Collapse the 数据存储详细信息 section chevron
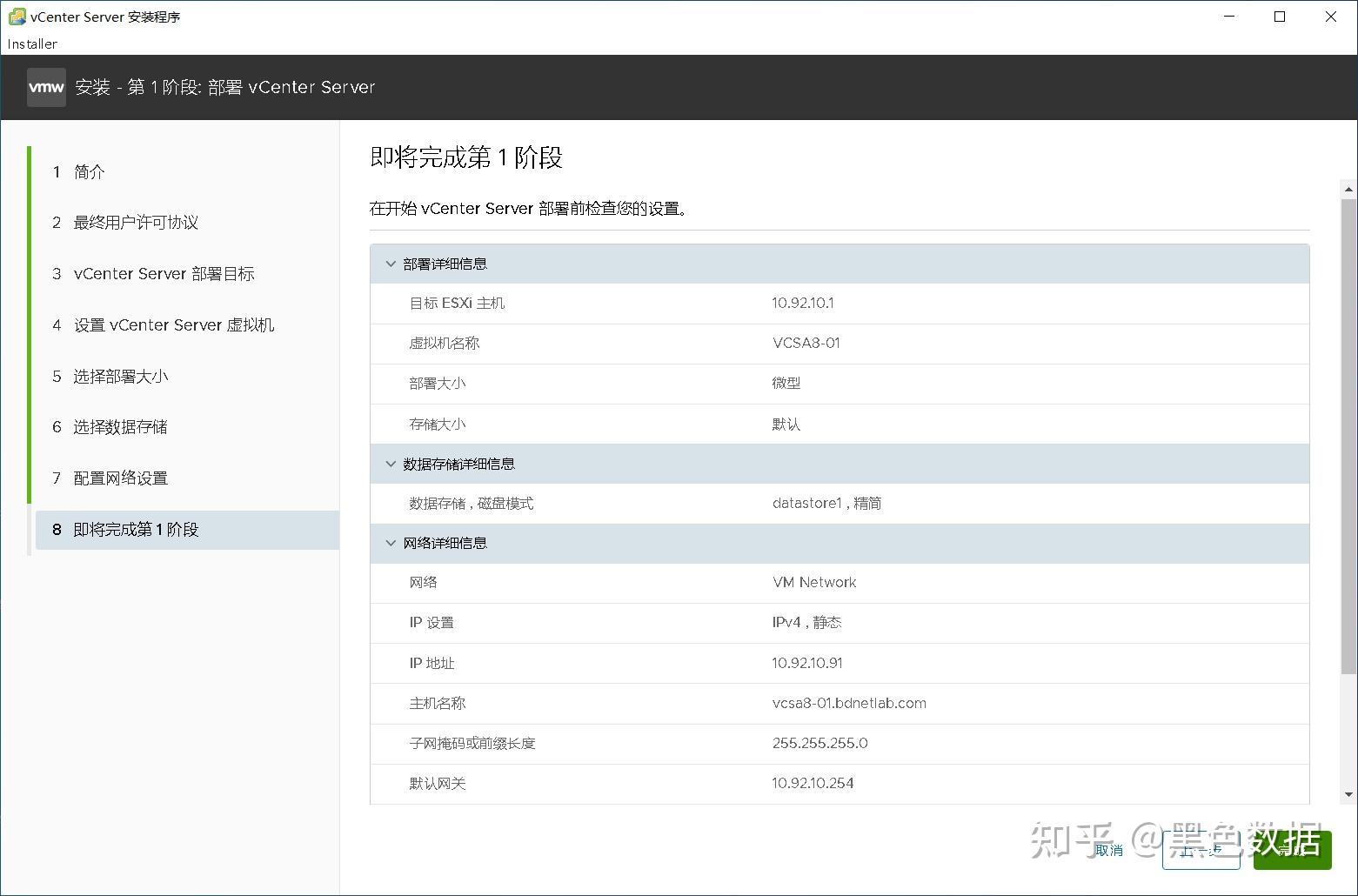Image resolution: width=1358 pixels, height=896 pixels. tap(390, 463)
